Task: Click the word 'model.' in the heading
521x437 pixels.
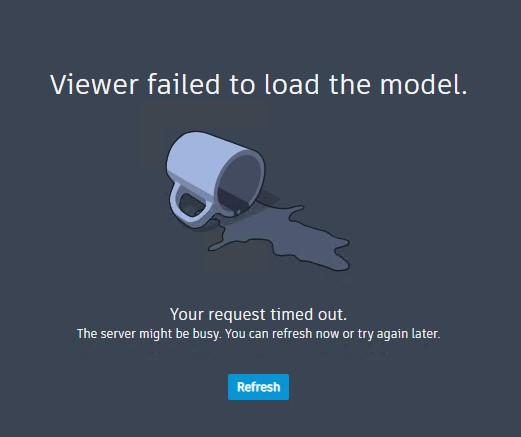Action: coord(423,84)
